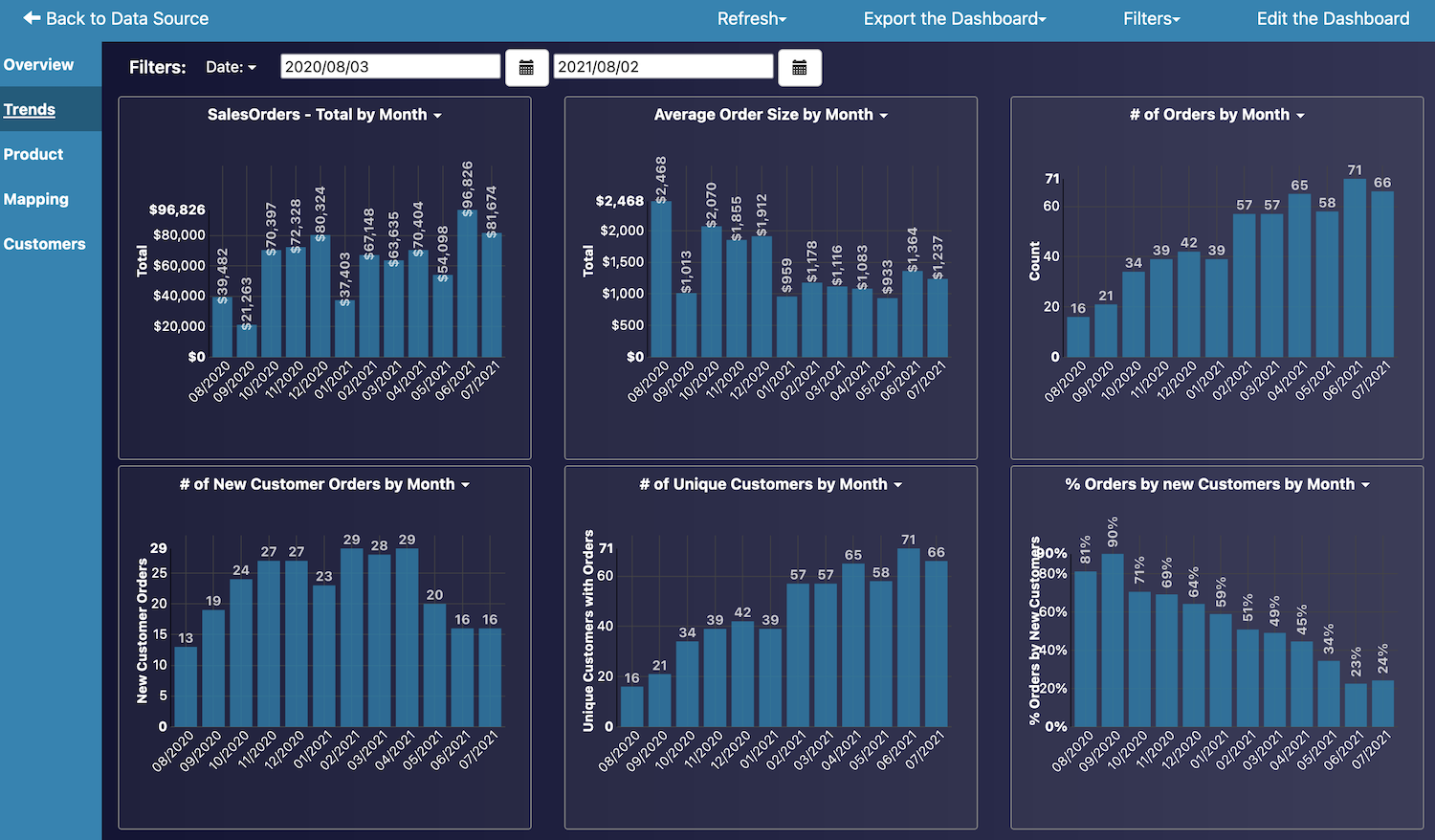The width and height of the screenshot is (1435, 840).
Task: Click Edit the Dashboard
Action: tap(1332, 18)
